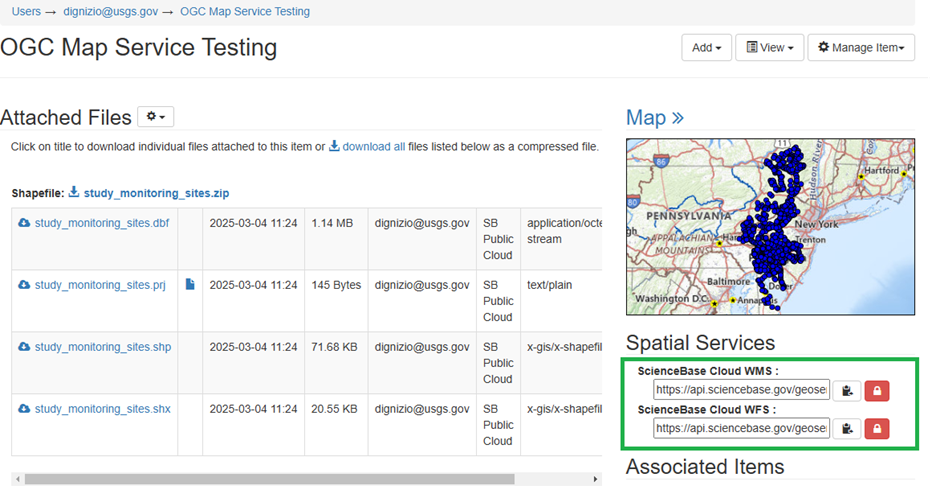Download study_monitoring_sites.dbf file

click(x=101, y=223)
